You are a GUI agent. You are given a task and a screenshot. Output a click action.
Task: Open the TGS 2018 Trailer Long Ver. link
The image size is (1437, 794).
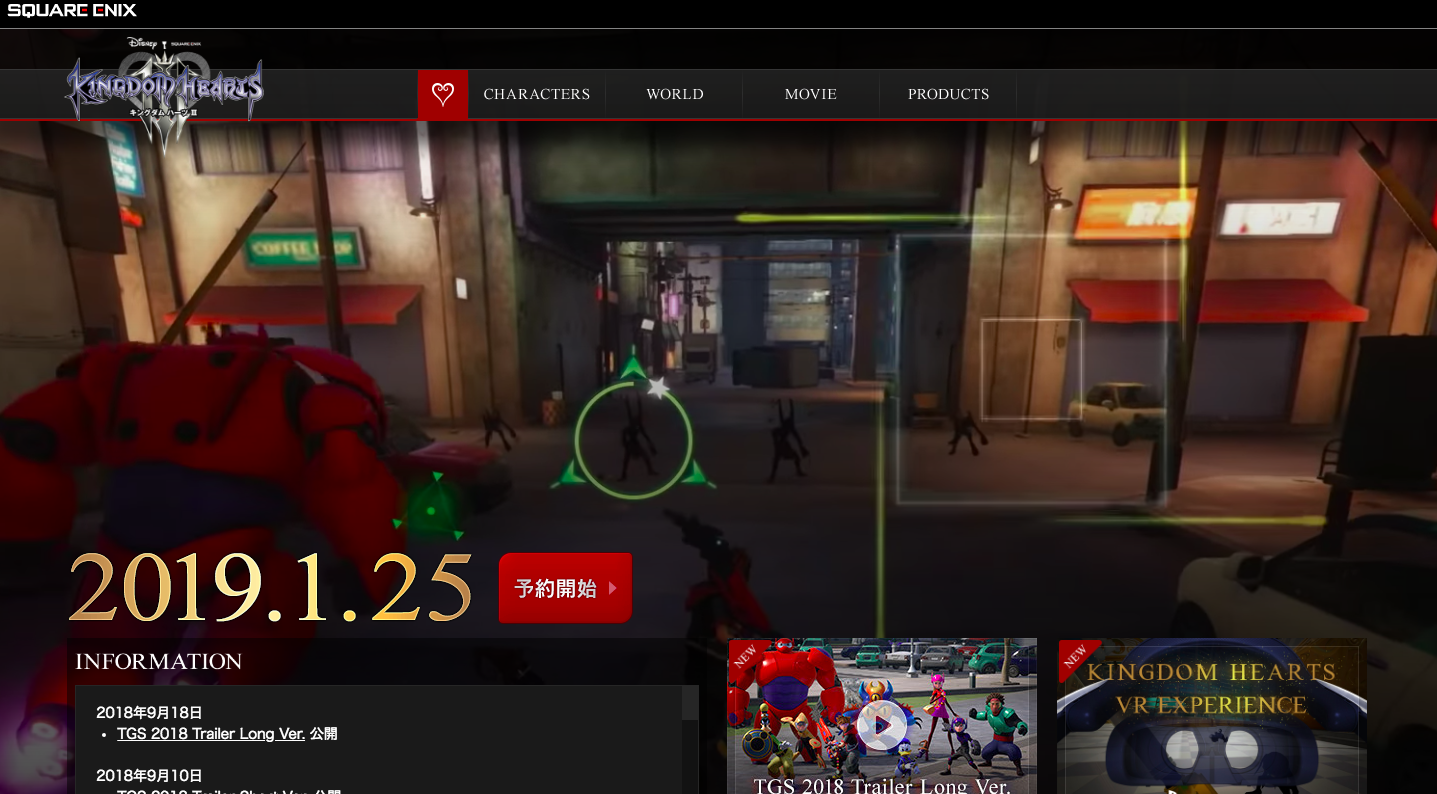point(211,734)
